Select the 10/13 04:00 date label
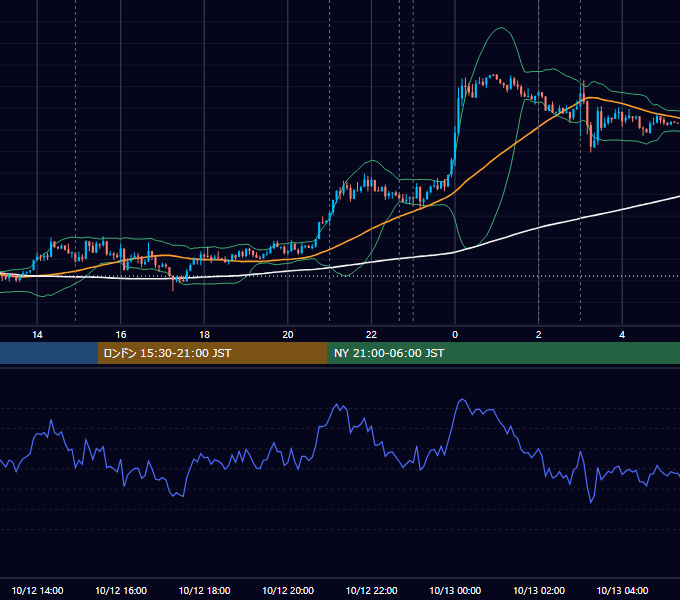This screenshot has width=680, height=600. (622, 591)
